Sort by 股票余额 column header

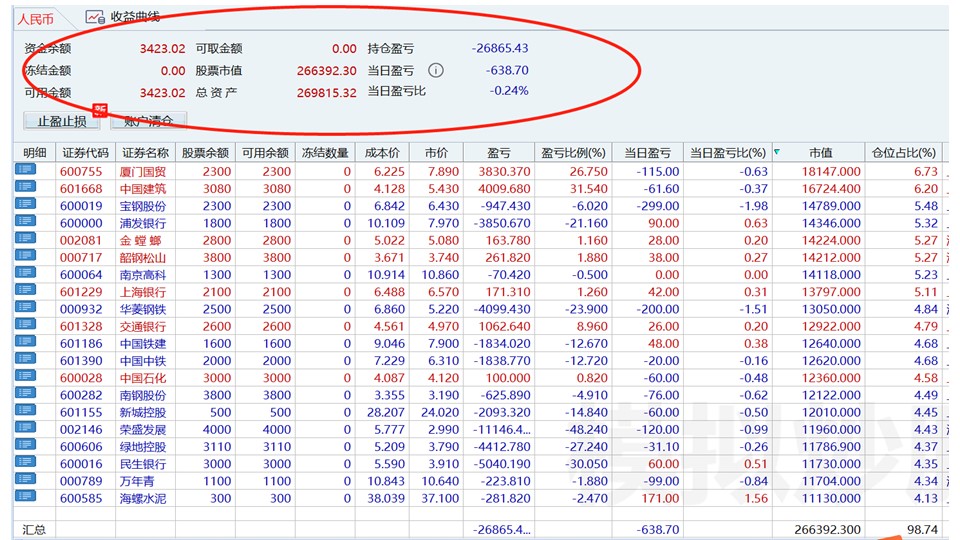(x=205, y=152)
